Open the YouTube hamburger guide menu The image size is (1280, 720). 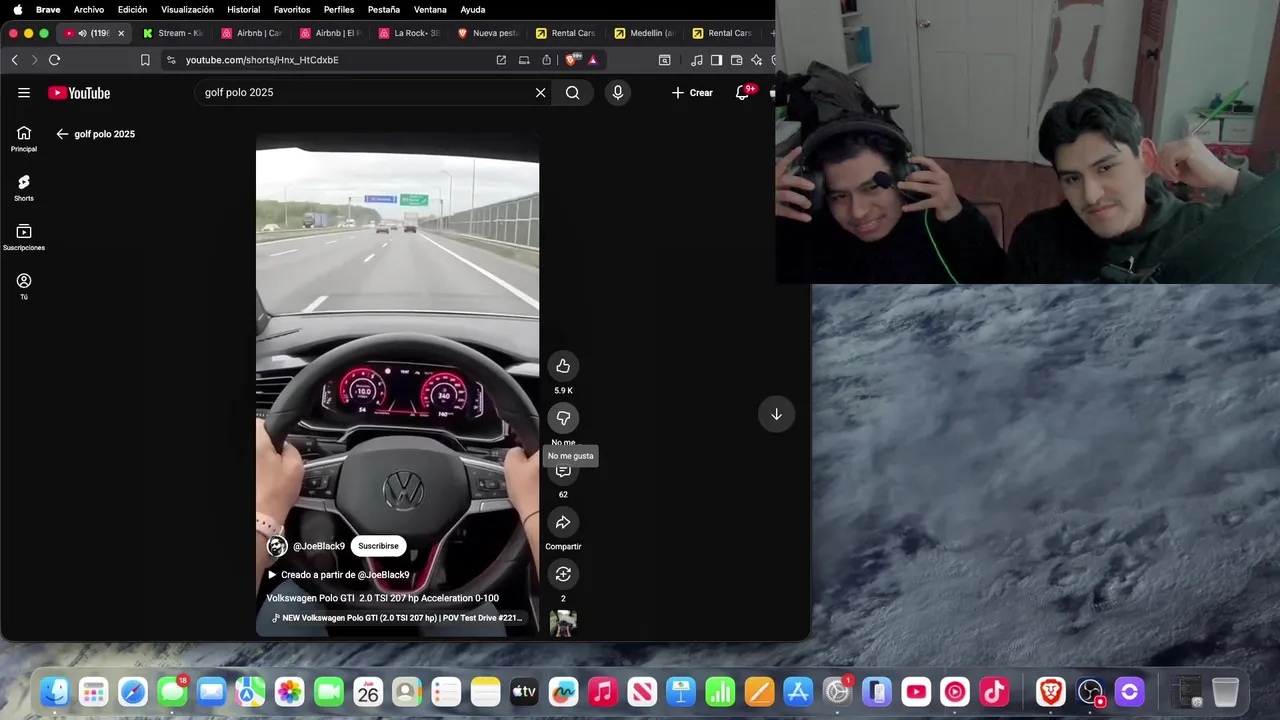[x=24, y=93]
